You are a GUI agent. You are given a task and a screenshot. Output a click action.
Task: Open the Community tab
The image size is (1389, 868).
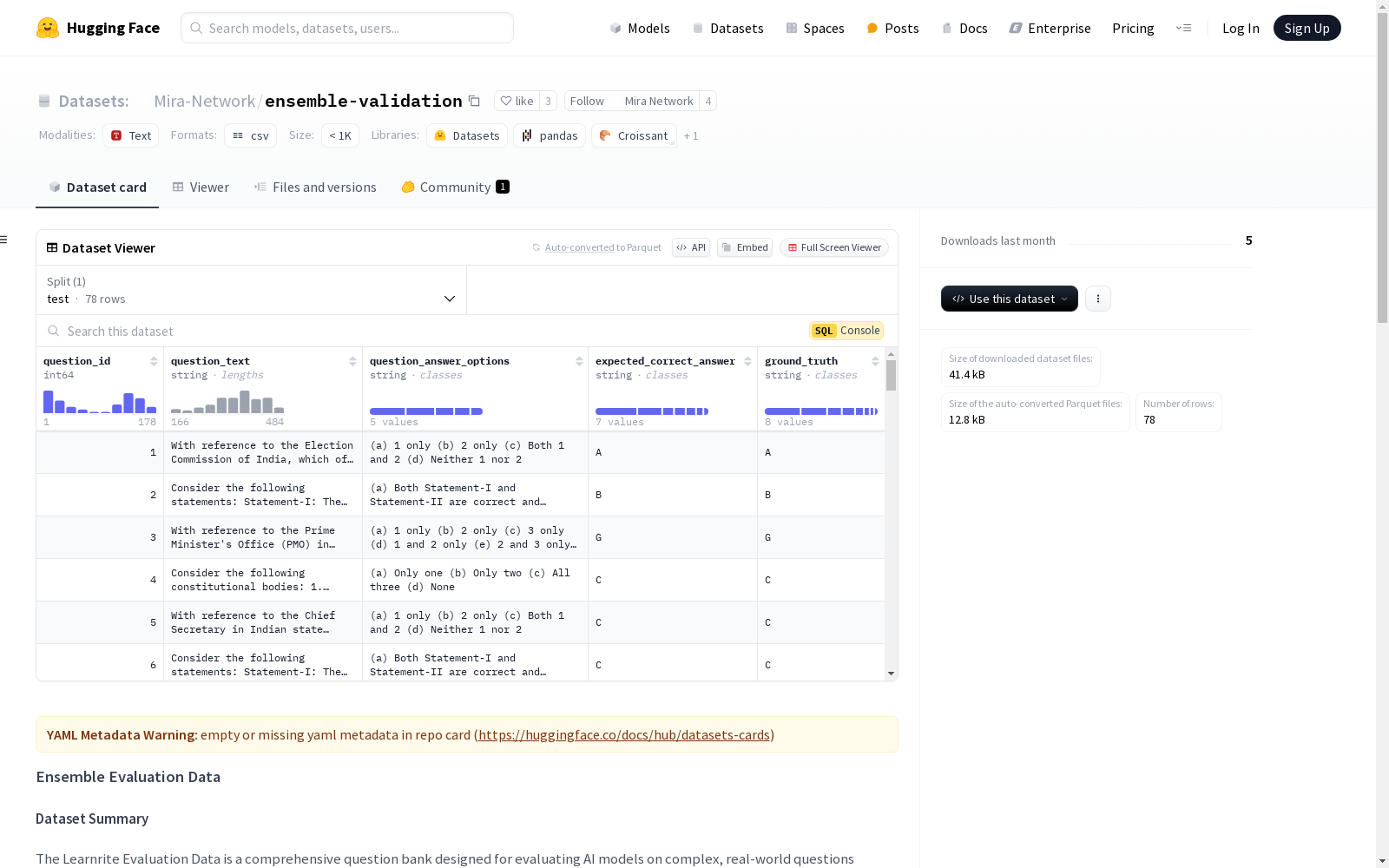point(455,187)
